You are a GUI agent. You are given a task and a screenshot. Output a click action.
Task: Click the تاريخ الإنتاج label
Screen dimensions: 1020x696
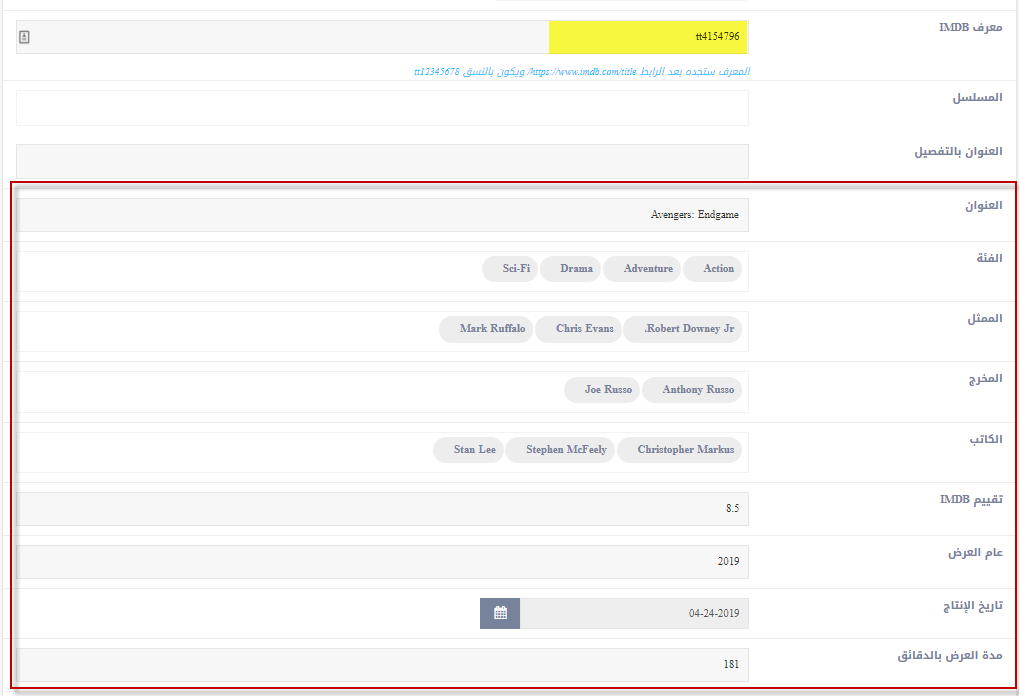(x=973, y=606)
